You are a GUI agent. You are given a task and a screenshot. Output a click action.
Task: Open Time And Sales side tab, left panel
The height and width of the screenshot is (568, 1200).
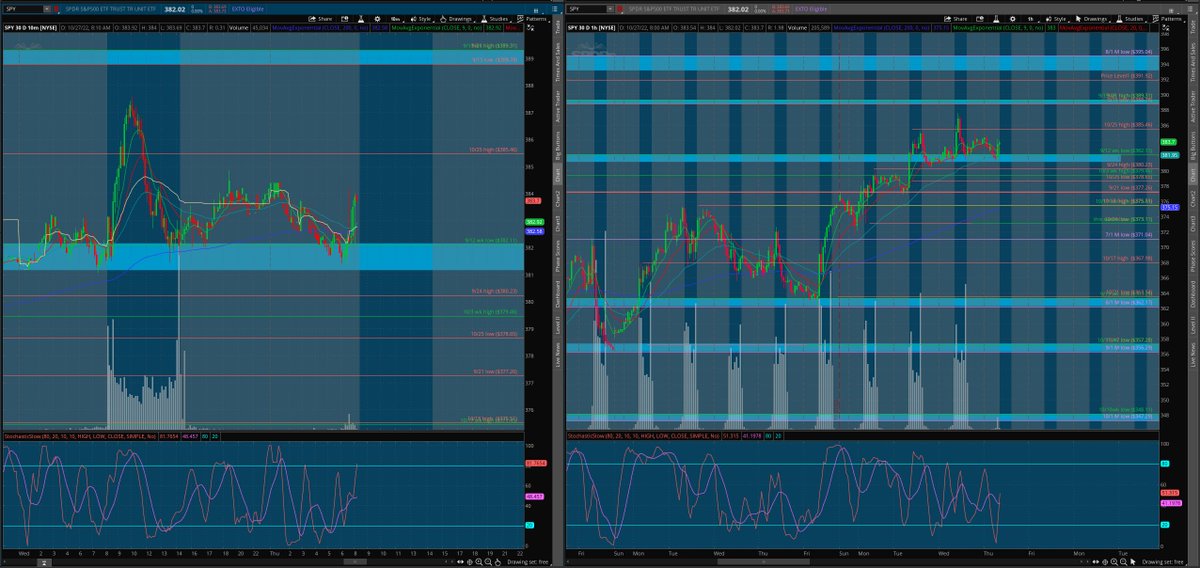coord(558,64)
